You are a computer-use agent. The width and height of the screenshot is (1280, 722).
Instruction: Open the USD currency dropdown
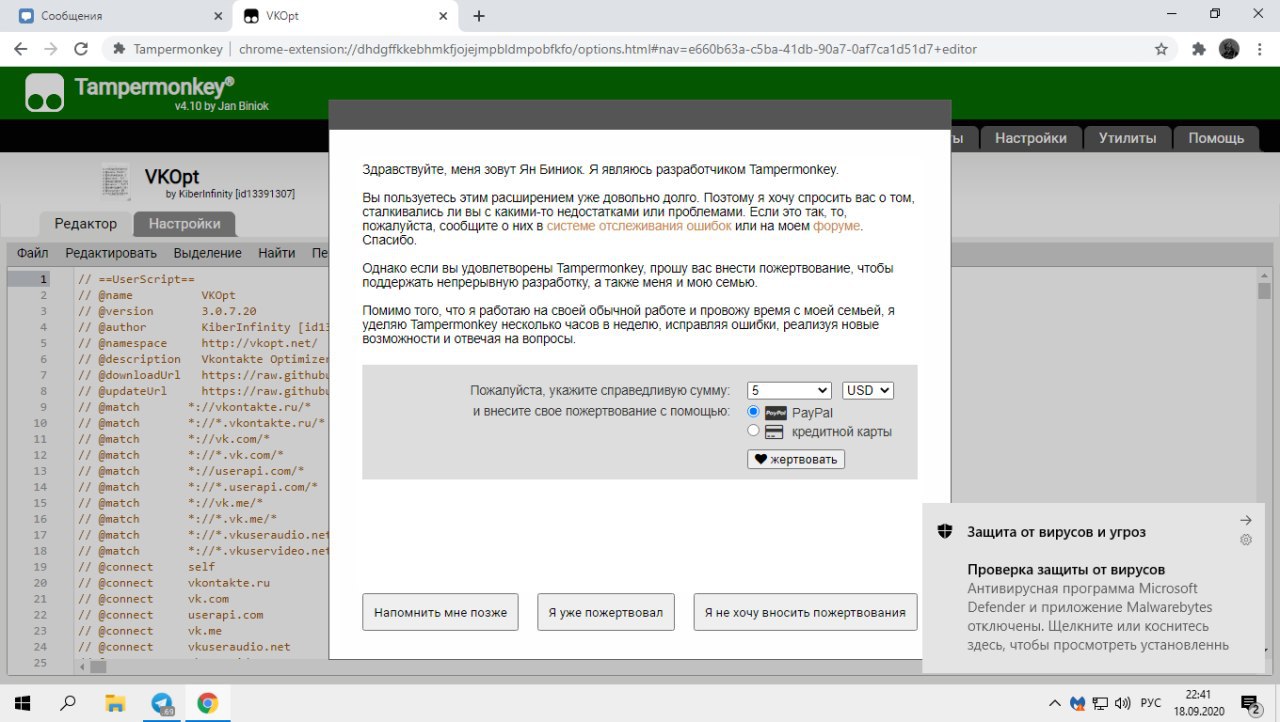(868, 390)
